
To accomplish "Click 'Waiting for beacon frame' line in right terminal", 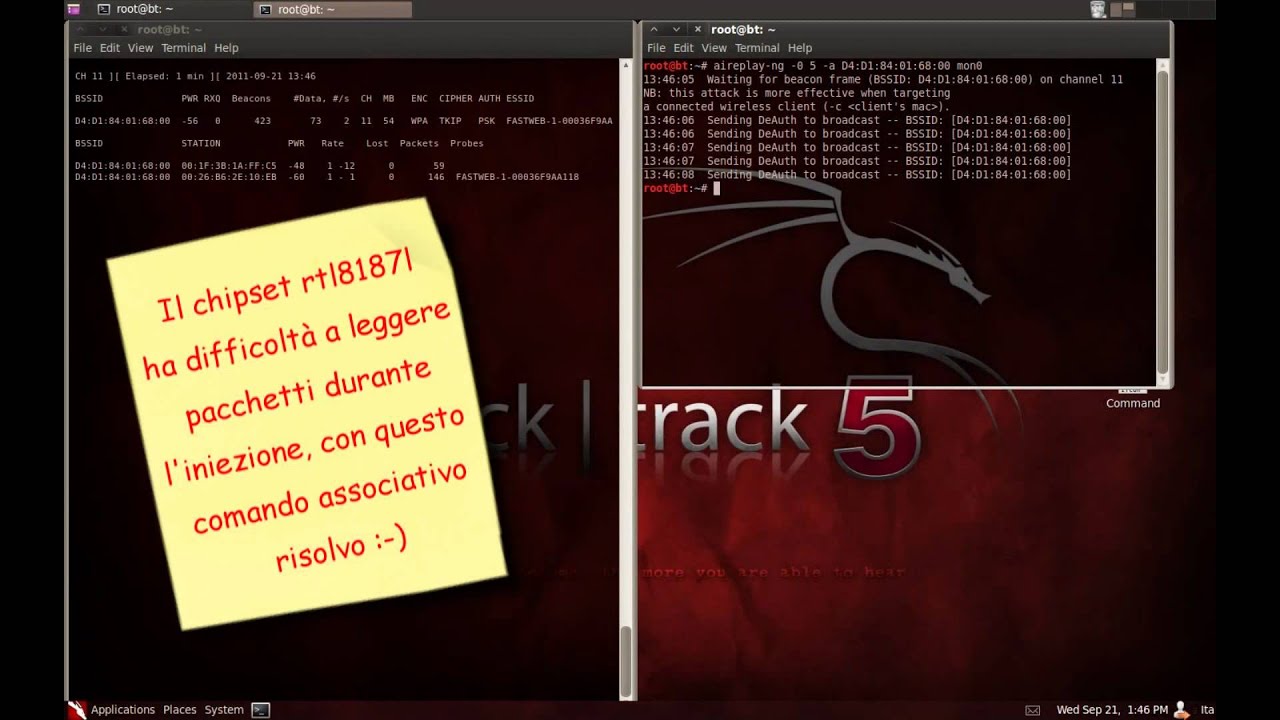I will coord(883,79).
